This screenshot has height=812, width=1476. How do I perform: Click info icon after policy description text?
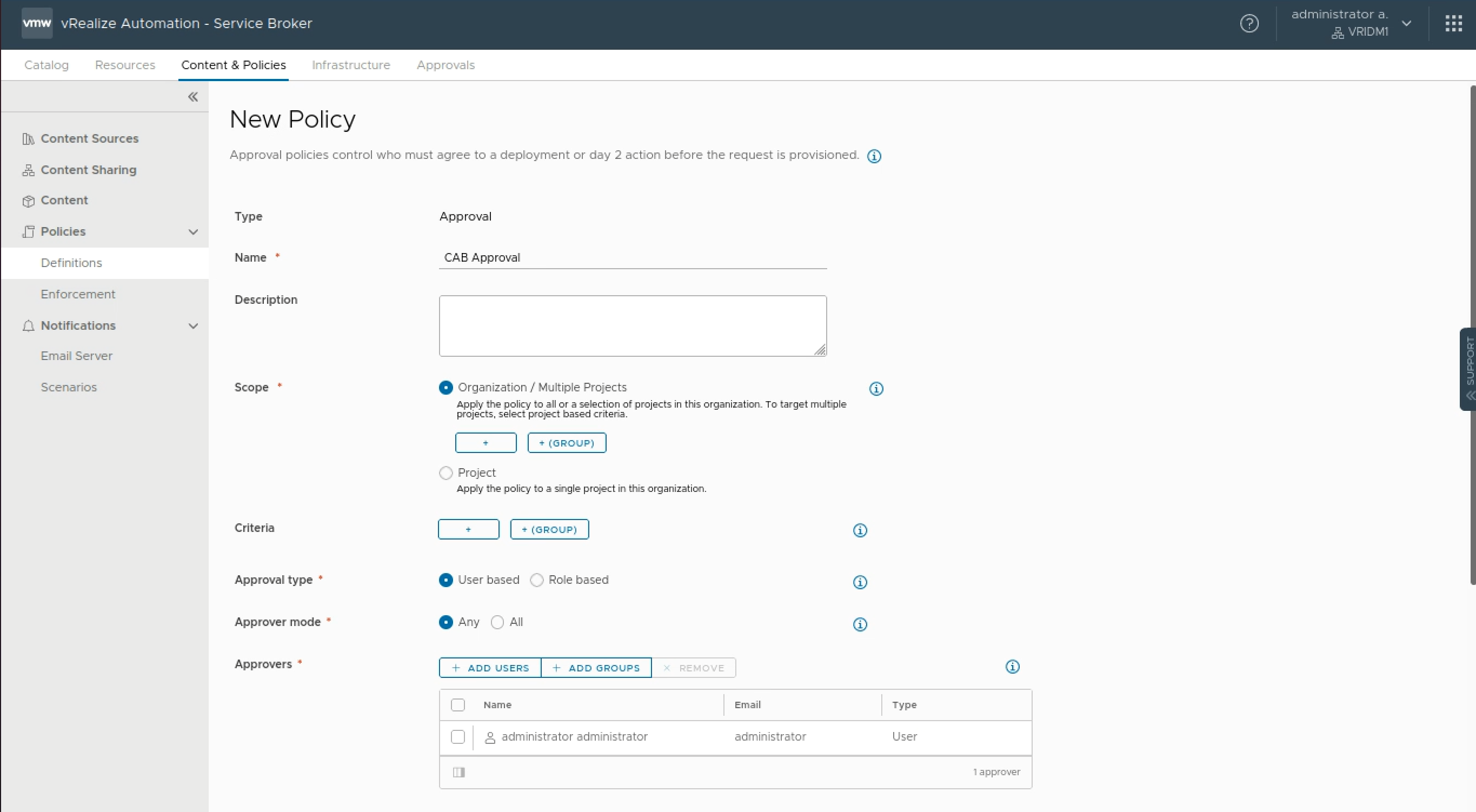pos(874,156)
